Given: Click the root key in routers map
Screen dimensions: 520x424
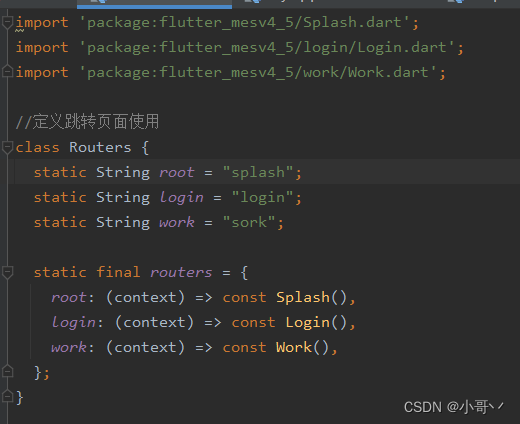Looking at the screenshot, I should click(x=69, y=298).
